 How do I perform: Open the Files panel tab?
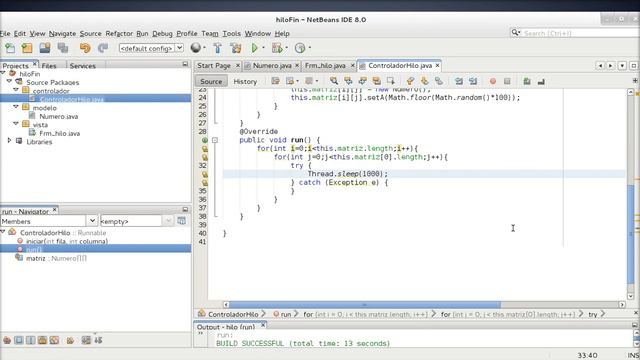pyautogui.click(x=49, y=66)
